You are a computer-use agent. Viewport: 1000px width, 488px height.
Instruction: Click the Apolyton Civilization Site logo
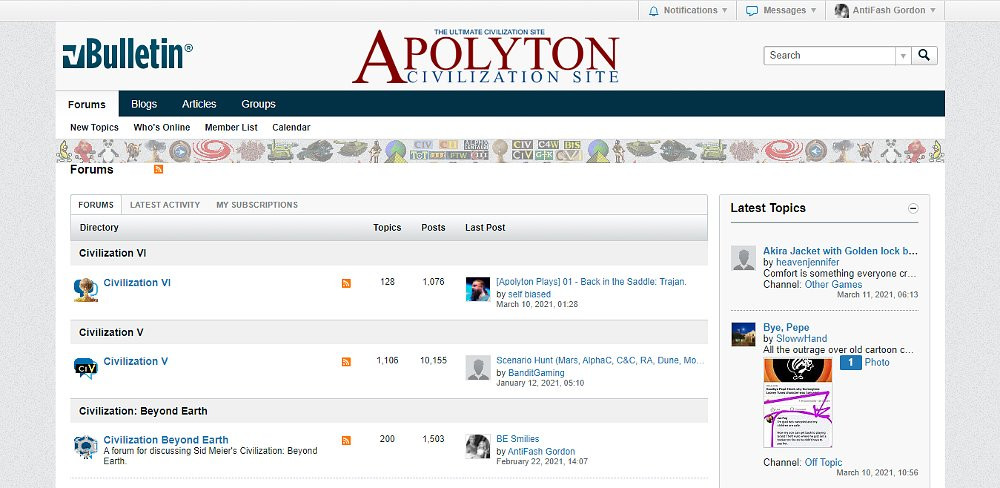(486, 56)
